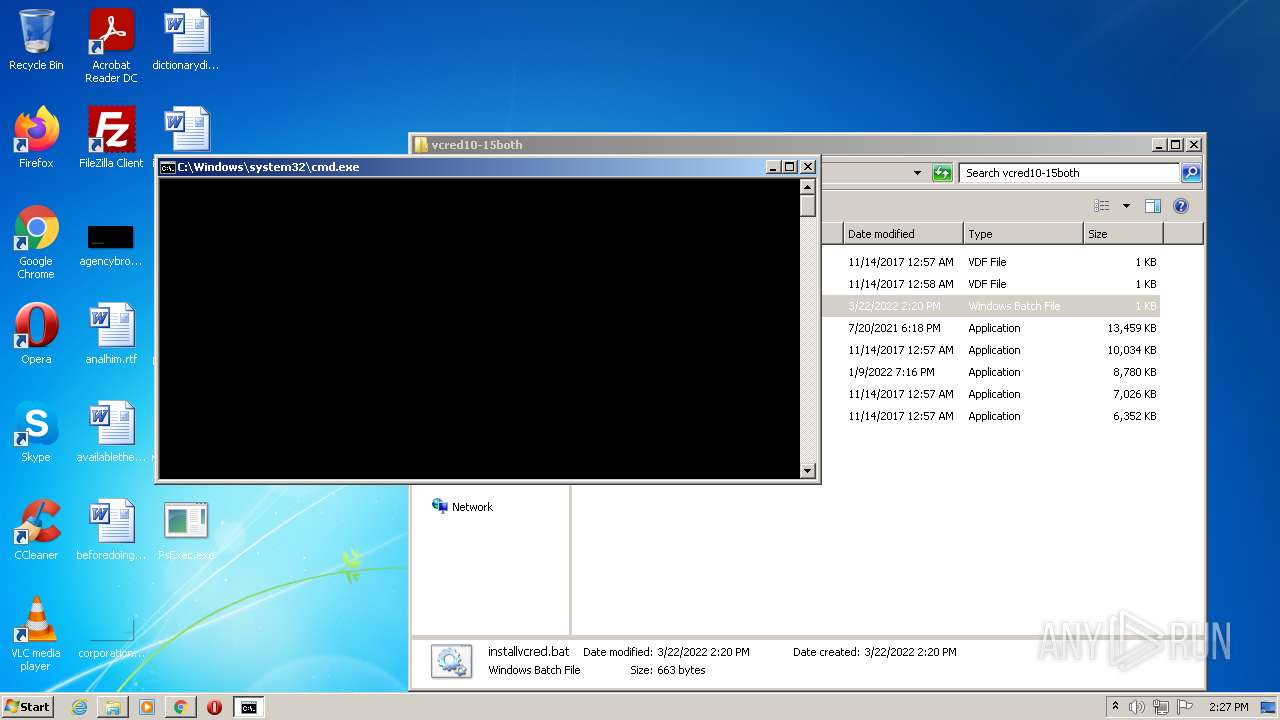The width and height of the screenshot is (1280, 720).
Task: Sort by Date modified column
Action: 903,234
